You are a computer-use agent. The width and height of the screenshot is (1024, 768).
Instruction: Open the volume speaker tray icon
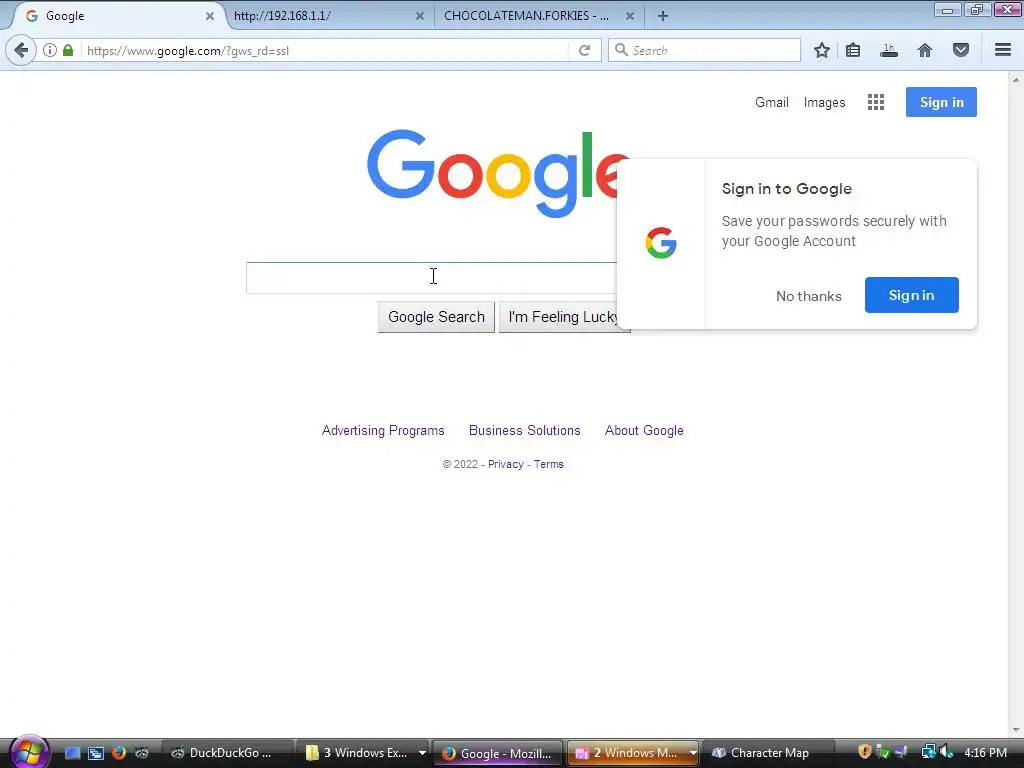[x=947, y=752]
